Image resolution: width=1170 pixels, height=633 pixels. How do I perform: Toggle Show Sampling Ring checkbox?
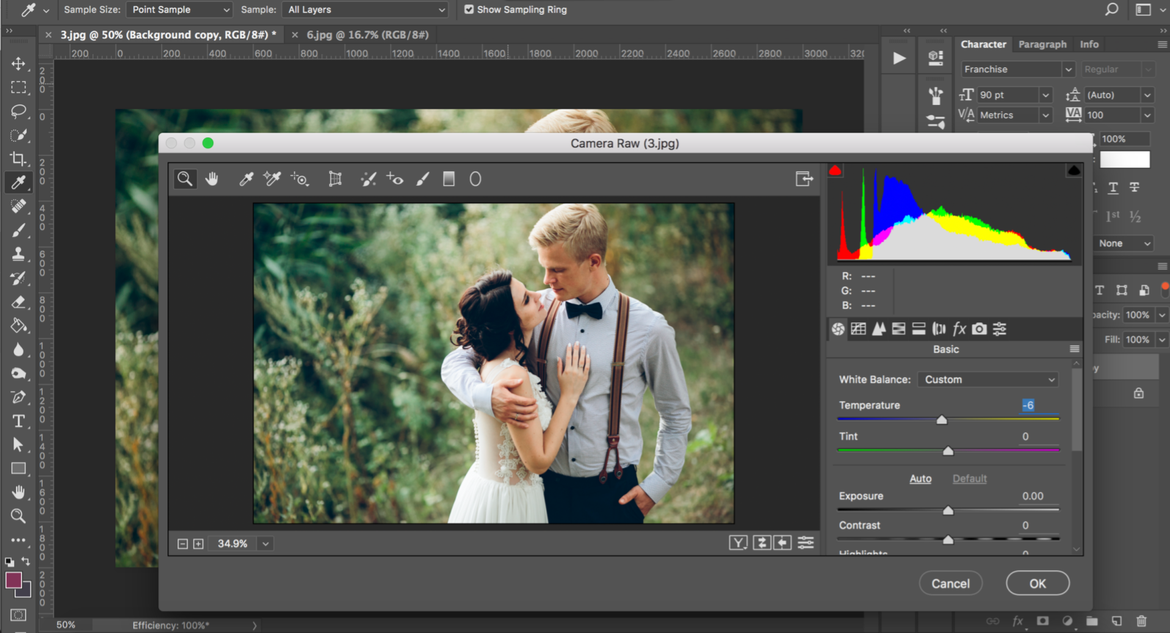pyautogui.click(x=469, y=10)
